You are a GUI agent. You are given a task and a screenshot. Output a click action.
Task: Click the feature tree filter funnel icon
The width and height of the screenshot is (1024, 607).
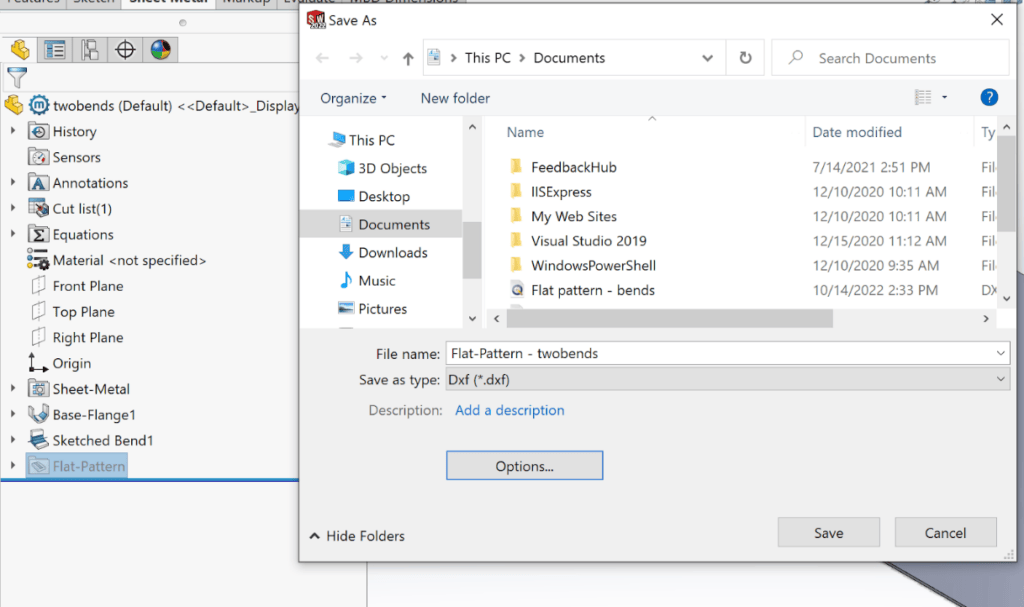[x=18, y=77]
